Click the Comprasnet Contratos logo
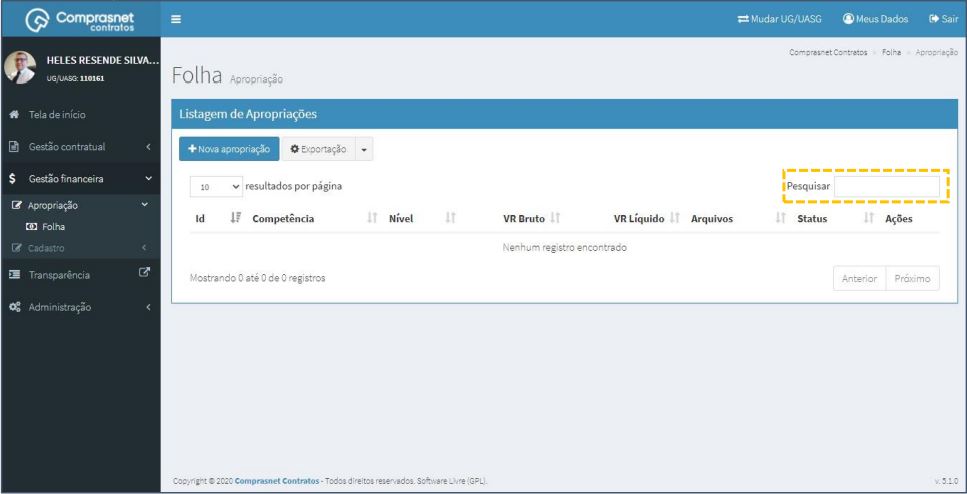The image size is (967, 494). (x=80, y=20)
